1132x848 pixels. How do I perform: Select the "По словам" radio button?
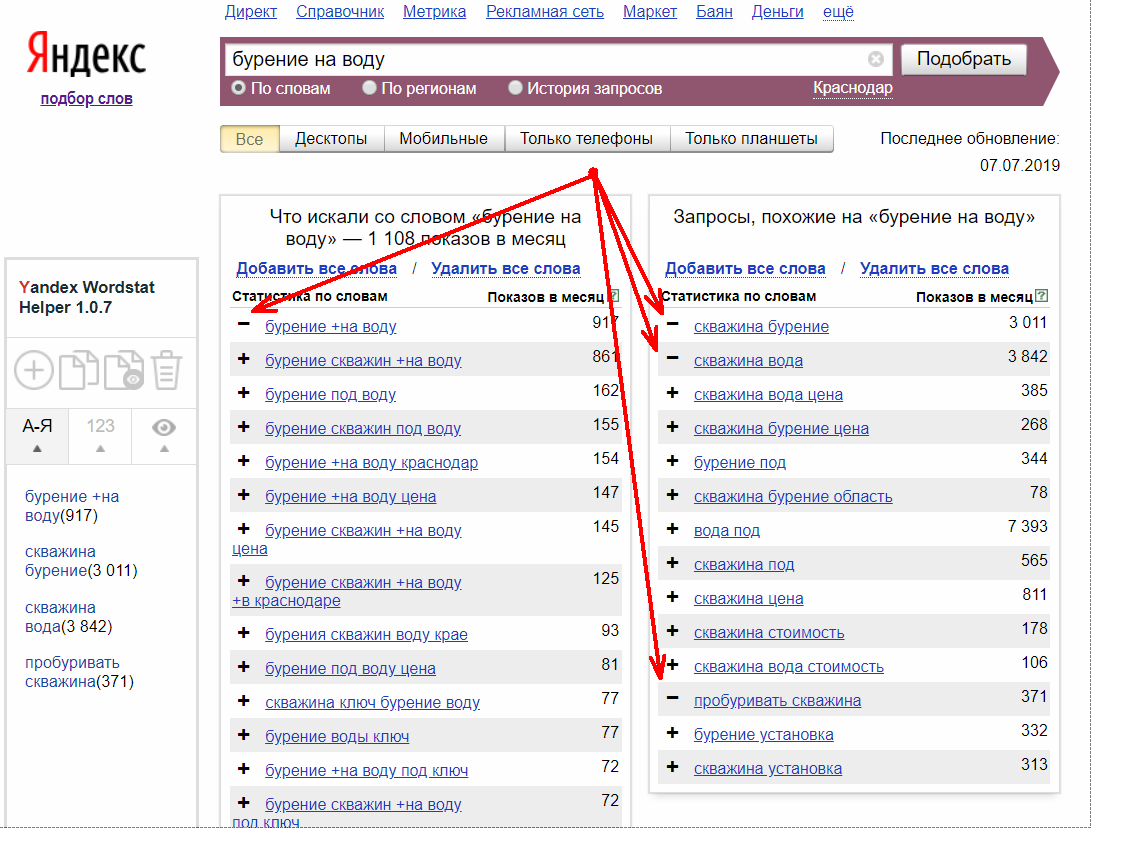point(238,88)
